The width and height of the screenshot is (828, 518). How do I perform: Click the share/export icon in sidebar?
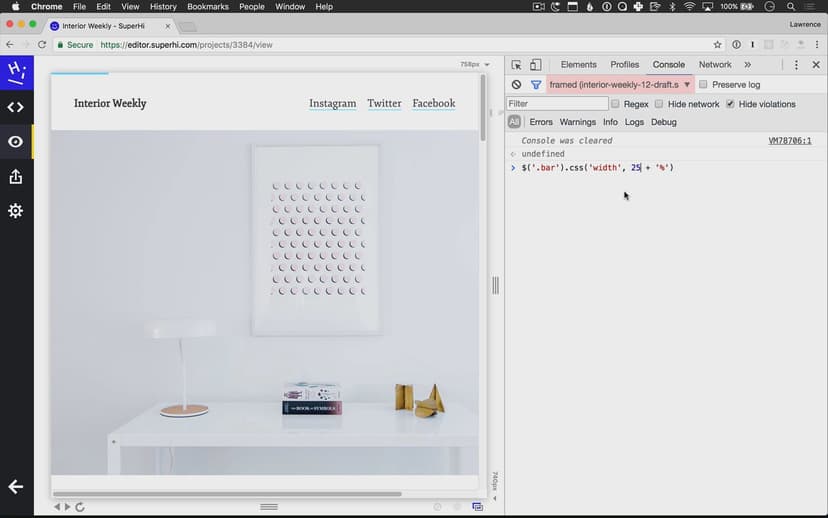coord(16,177)
